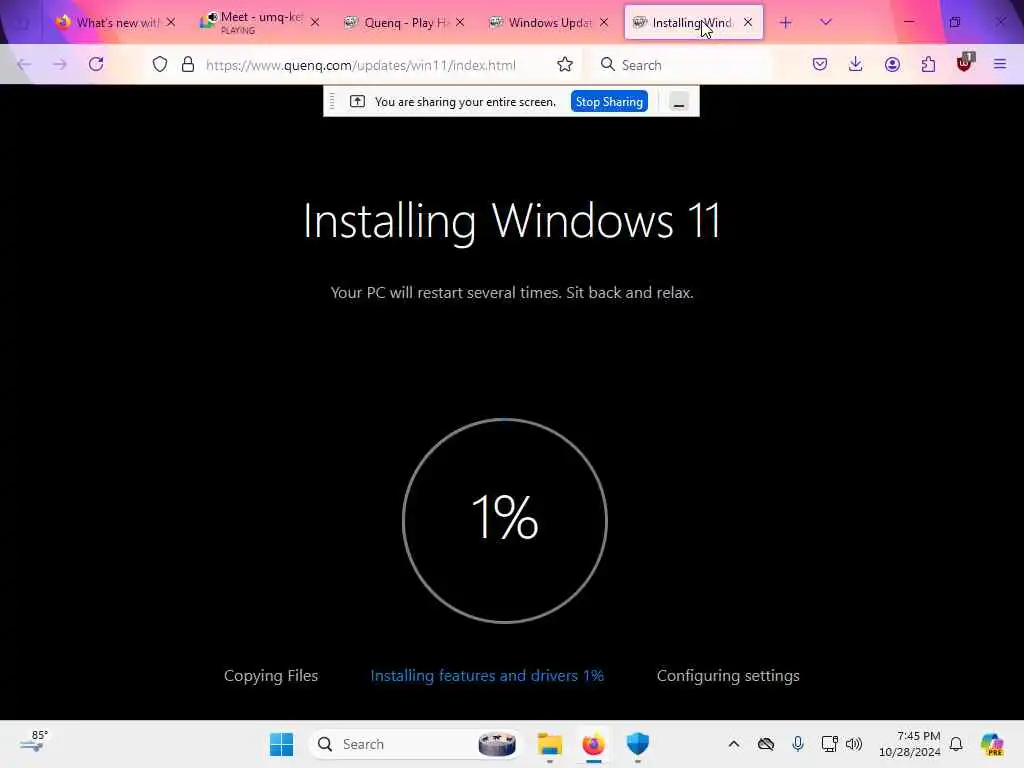The width and height of the screenshot is (1024, 768).
Task: Open the Copilot preview taskbar icon
Action: point(992,744)
